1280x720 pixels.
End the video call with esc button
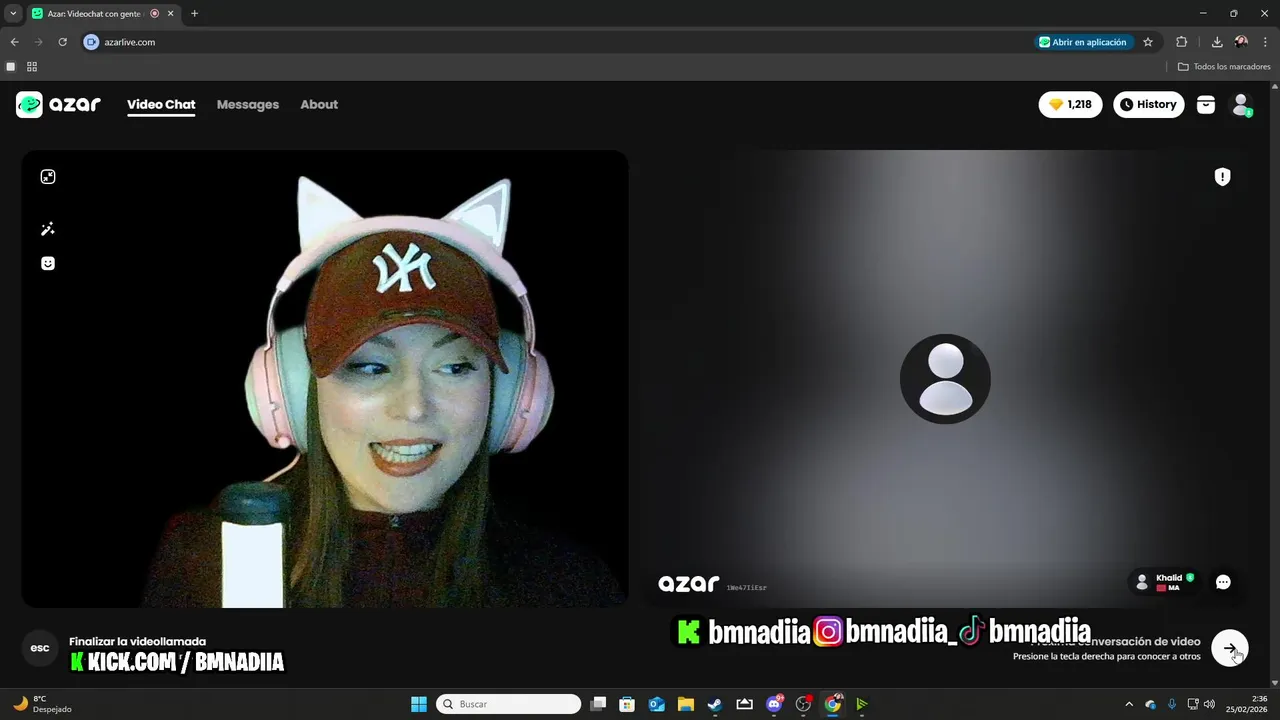coord(40,648)
